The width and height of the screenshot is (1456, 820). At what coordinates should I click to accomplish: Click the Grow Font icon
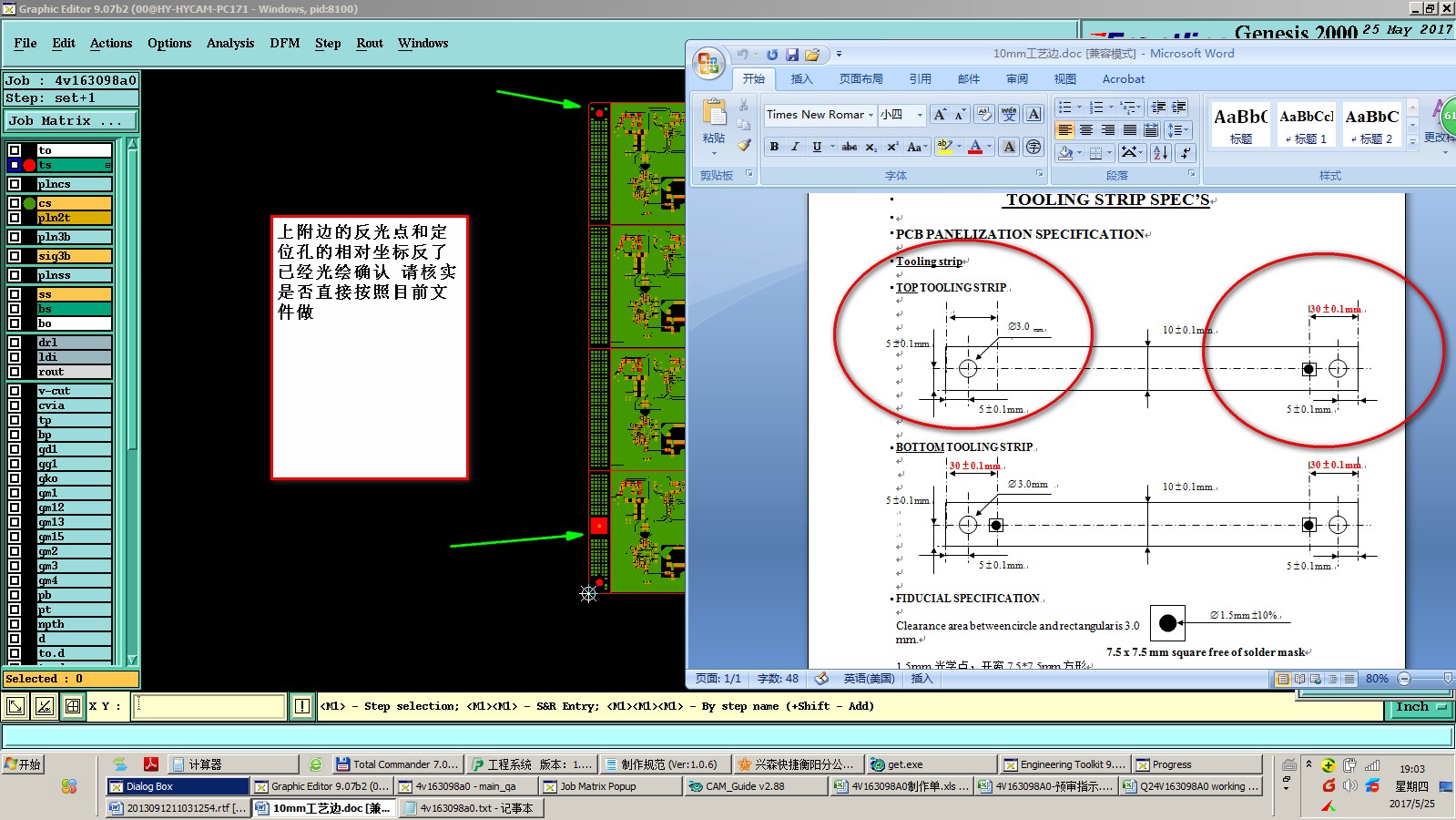tap(940, 114)
